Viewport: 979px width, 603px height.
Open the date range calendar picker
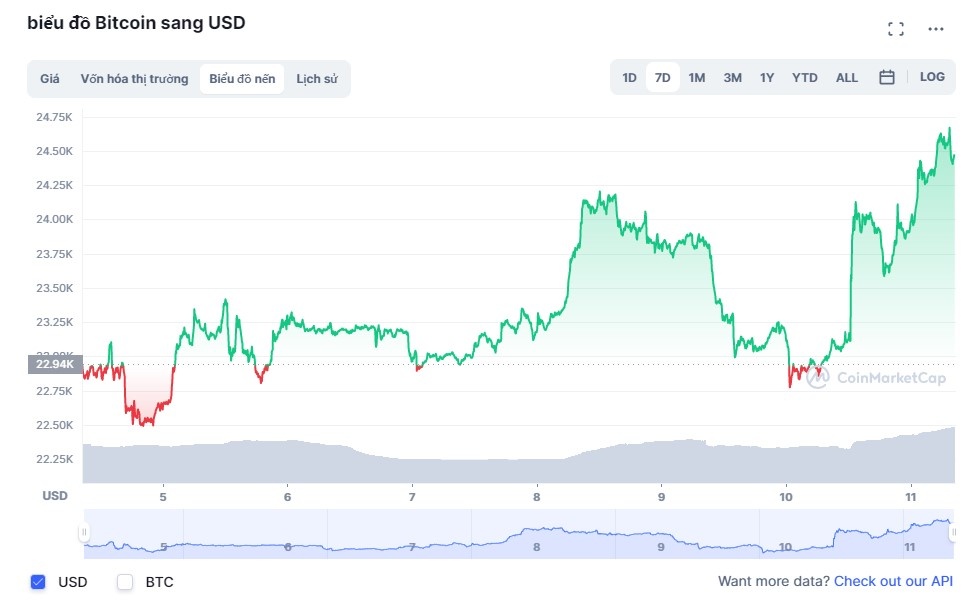pos(886,76)
